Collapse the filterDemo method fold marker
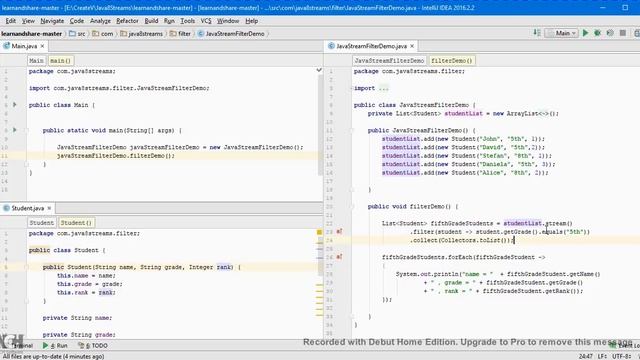 [x=351, y=207]
